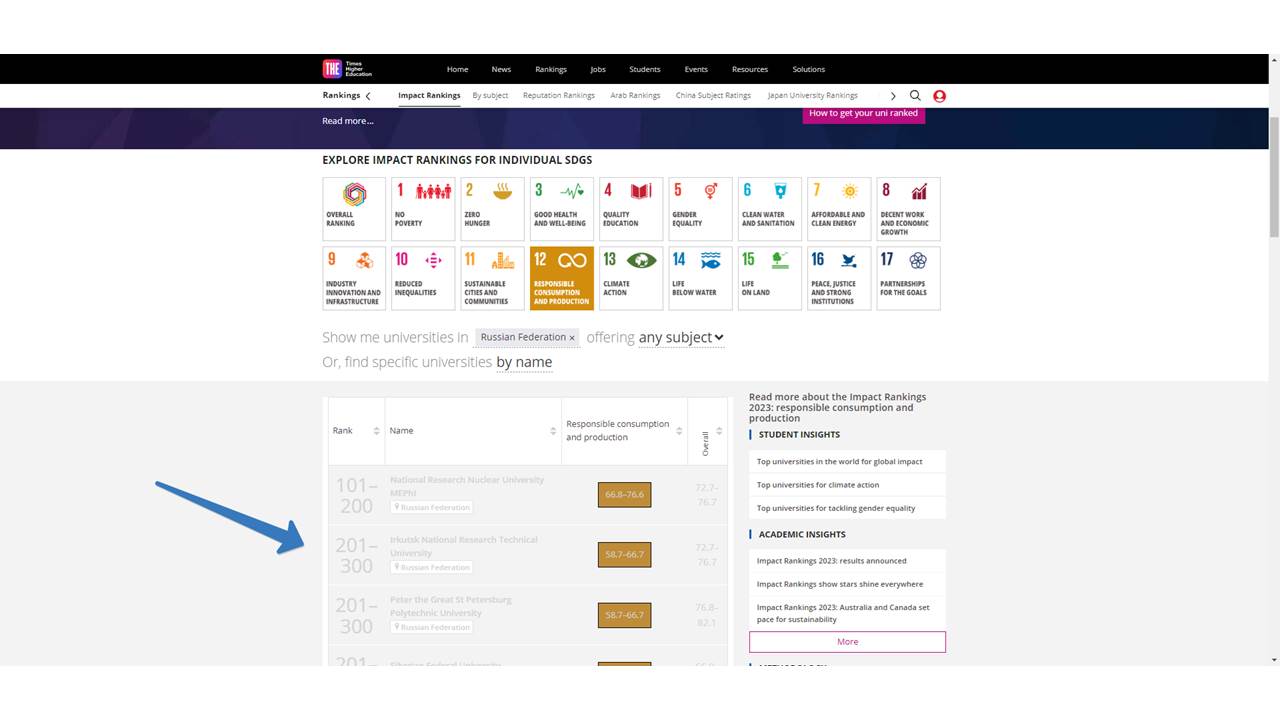
Task: Open the Solutions menu item
Action: 809,69
